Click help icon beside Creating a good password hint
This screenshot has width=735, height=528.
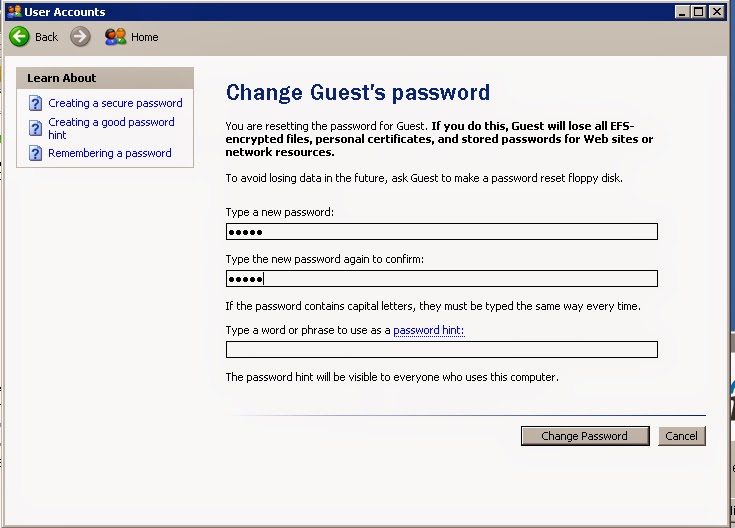[36, 128]
